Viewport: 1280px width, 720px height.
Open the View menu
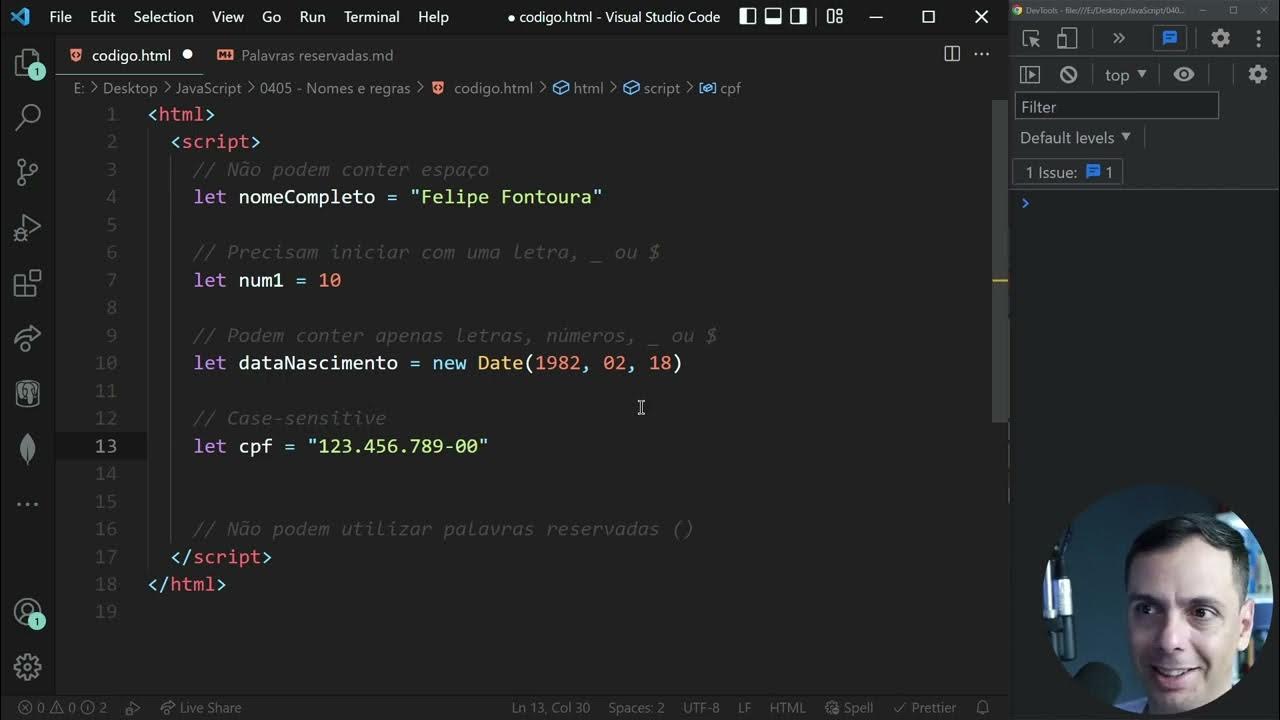(227, 17)
